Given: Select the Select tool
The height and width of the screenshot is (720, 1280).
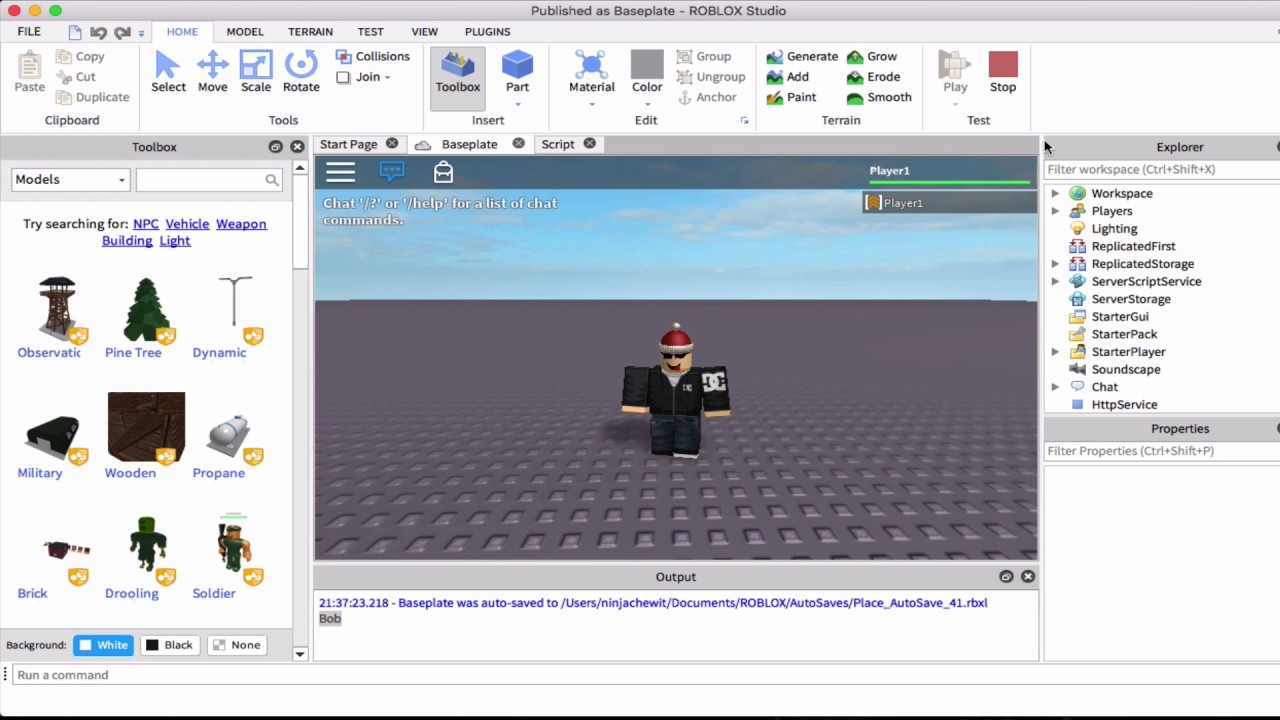Looking at the screenshot, I should tap(168, 72).
